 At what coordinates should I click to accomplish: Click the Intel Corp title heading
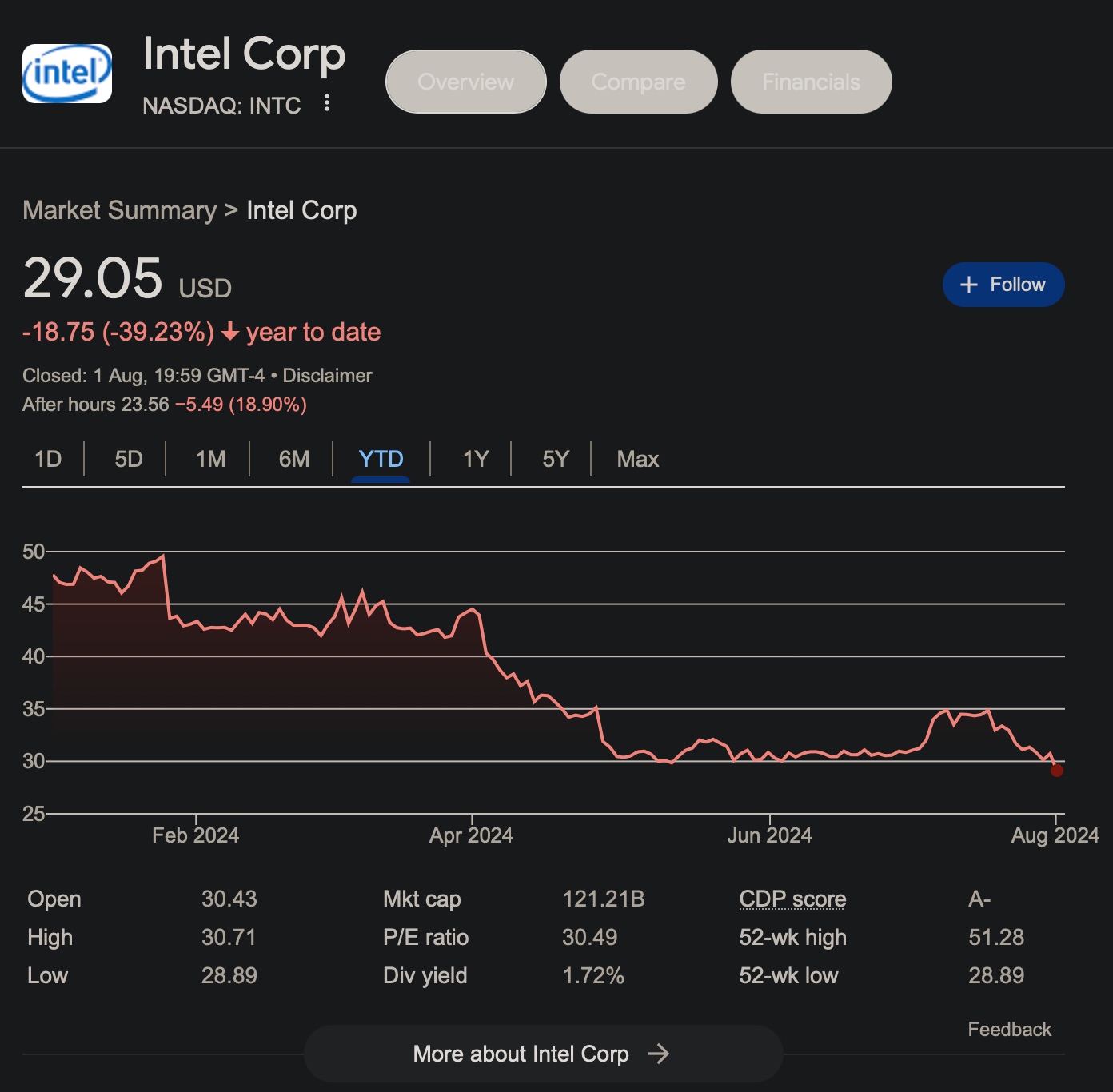click(244, 54)
